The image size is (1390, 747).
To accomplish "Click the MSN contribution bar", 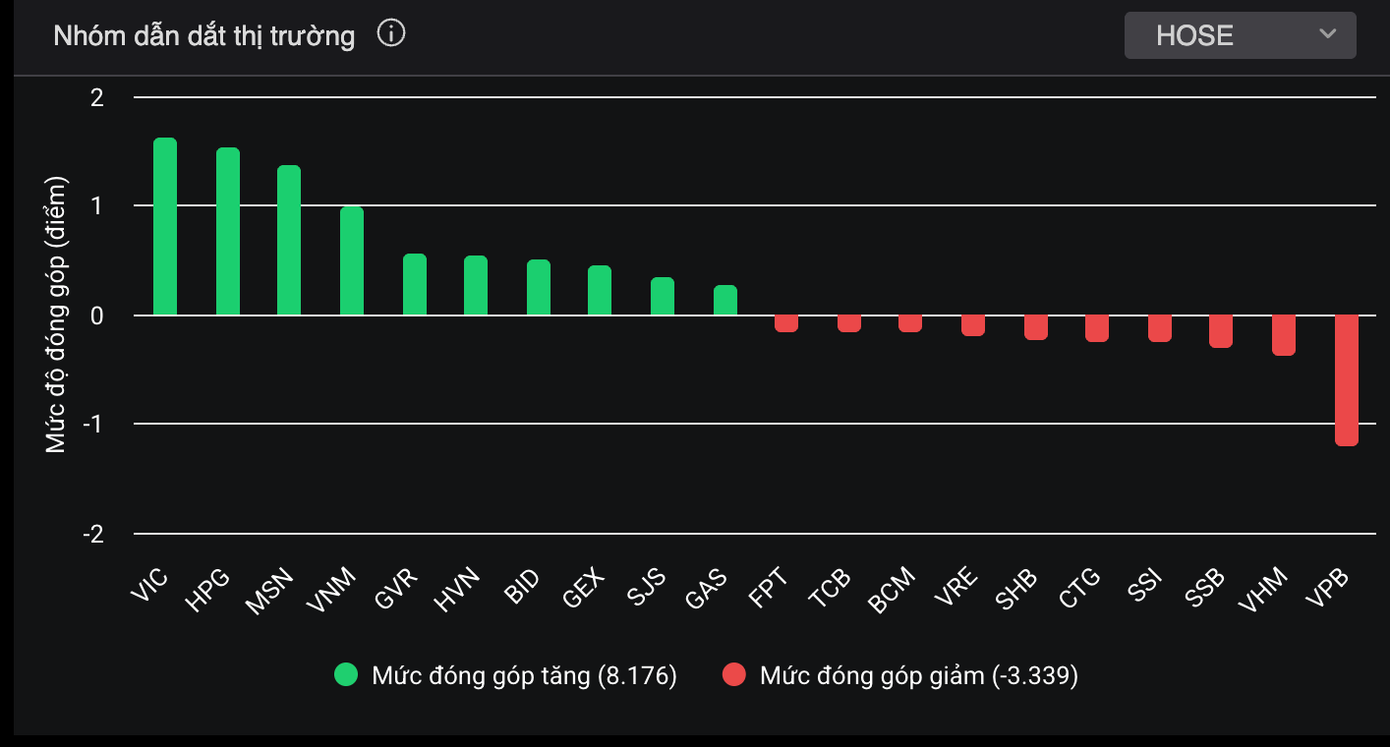I will click(289, 240).
